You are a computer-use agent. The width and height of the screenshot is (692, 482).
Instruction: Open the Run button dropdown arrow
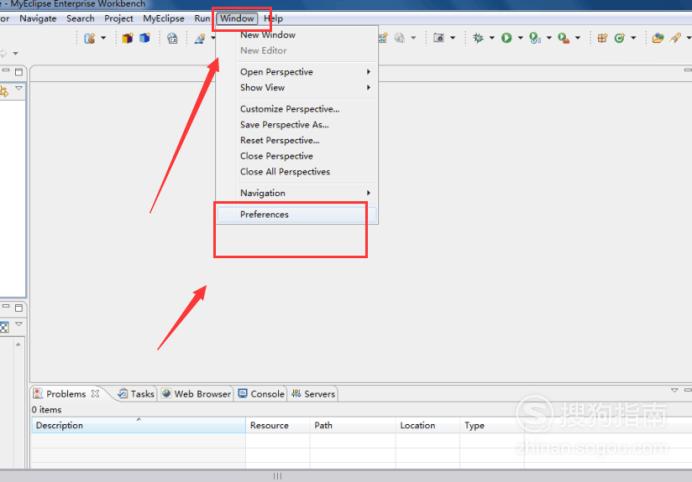tap(520, 38)
